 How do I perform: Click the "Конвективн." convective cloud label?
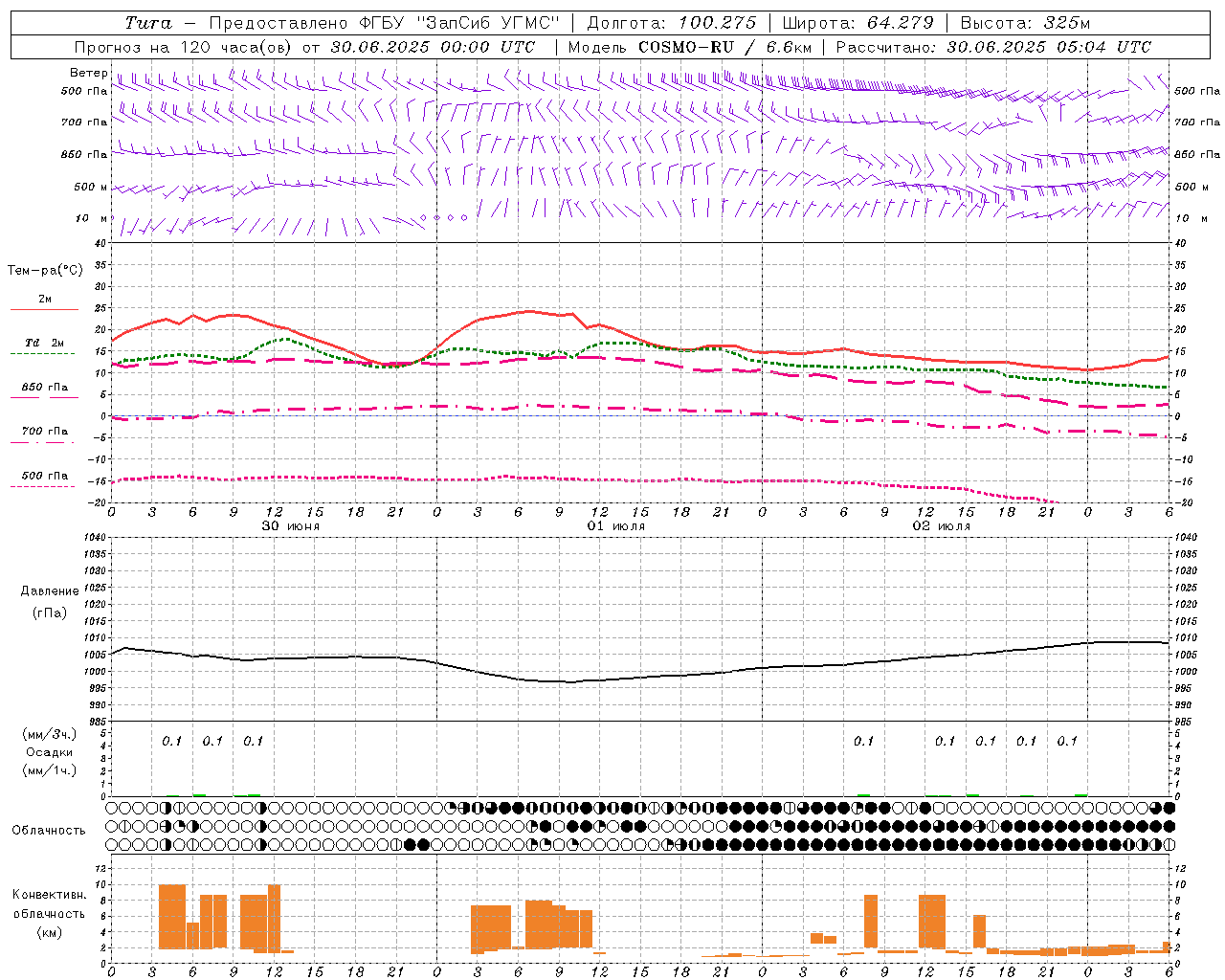click(50, 895)
